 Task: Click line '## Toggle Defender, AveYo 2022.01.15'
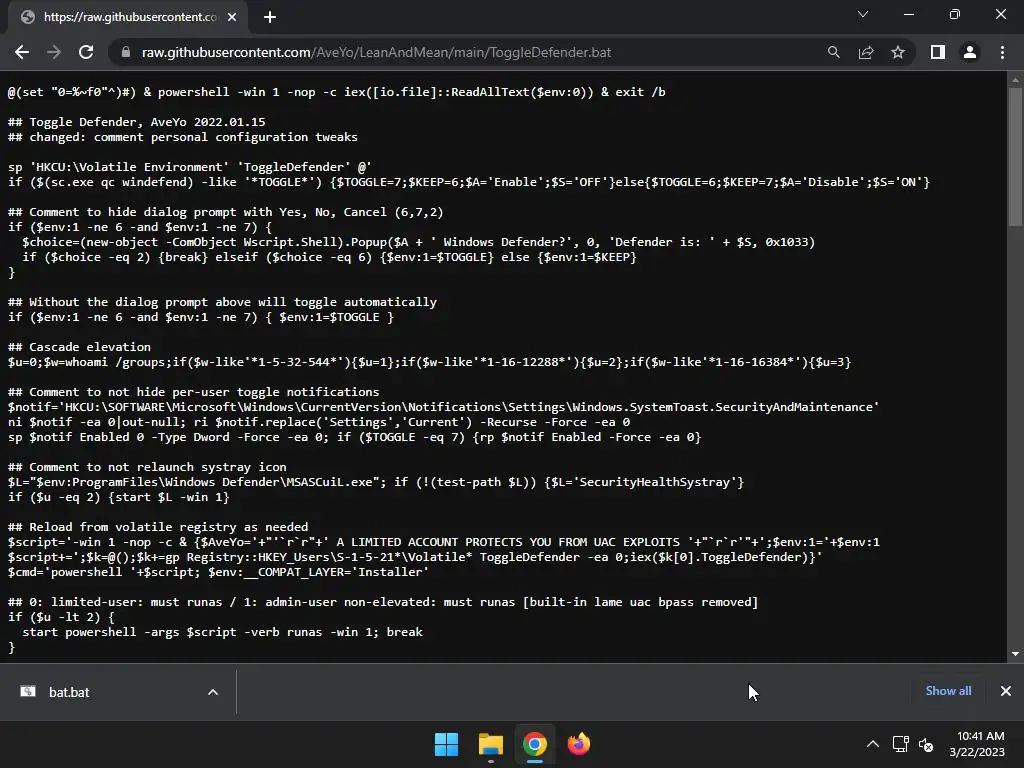pyautogui.click(x=136, y=122)
